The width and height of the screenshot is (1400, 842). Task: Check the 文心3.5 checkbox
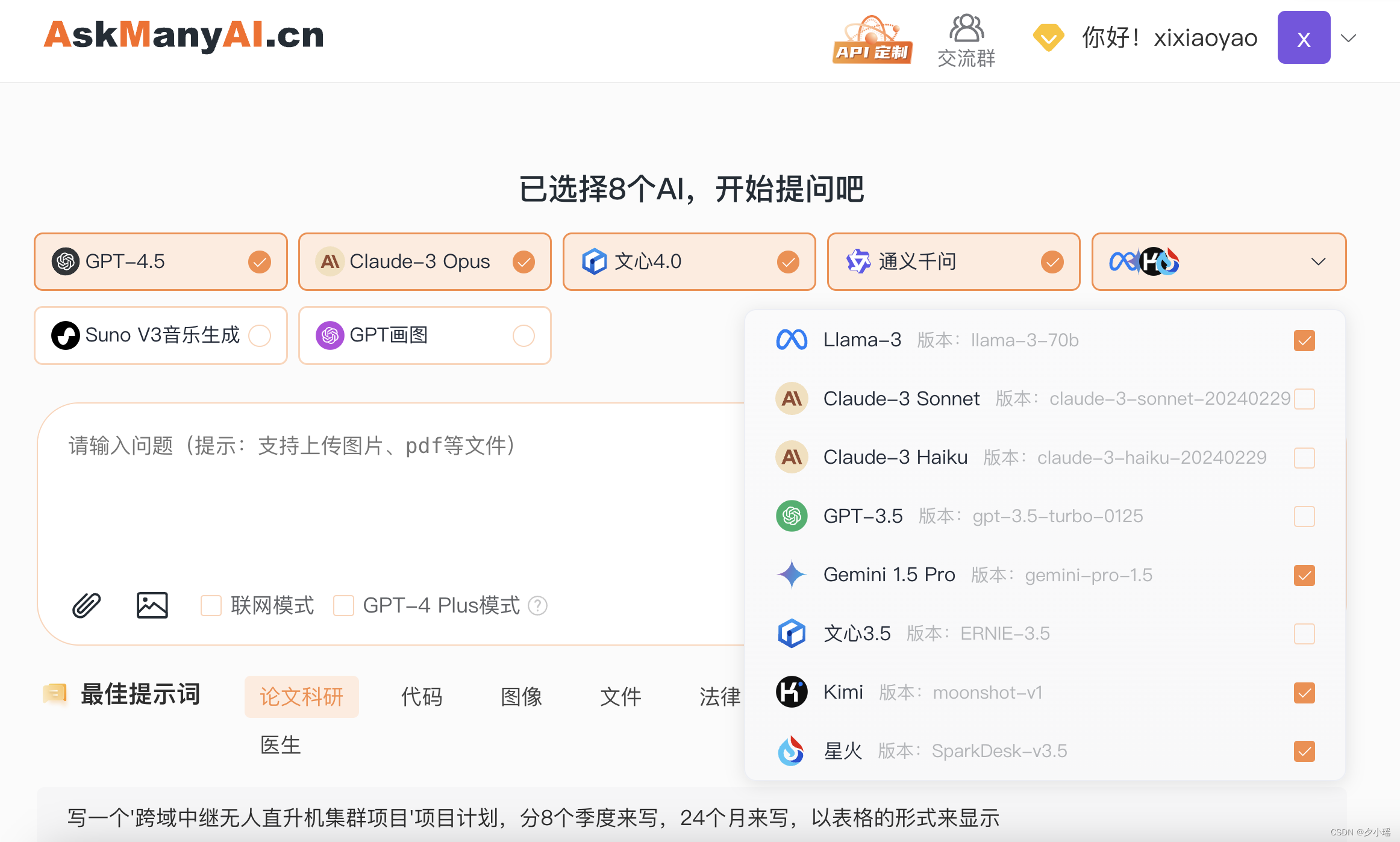pos(1304,634)
